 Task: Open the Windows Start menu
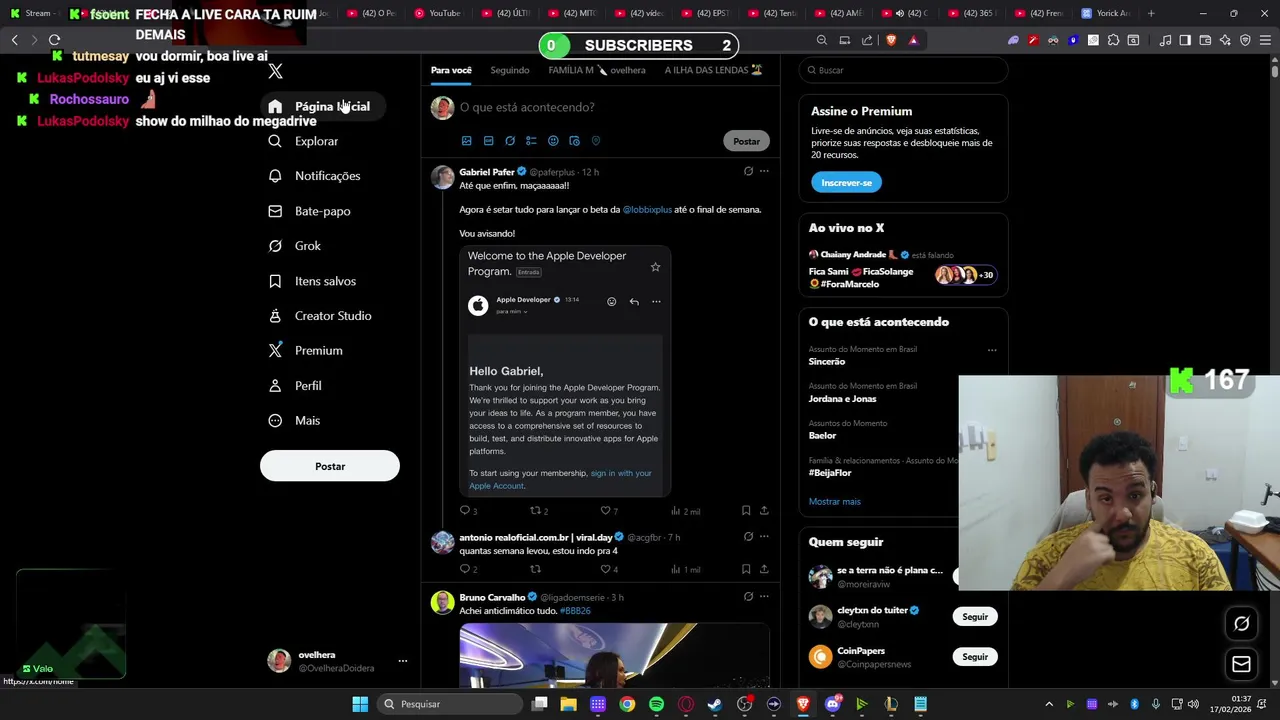pyautogui.click(x=360, y=704)
